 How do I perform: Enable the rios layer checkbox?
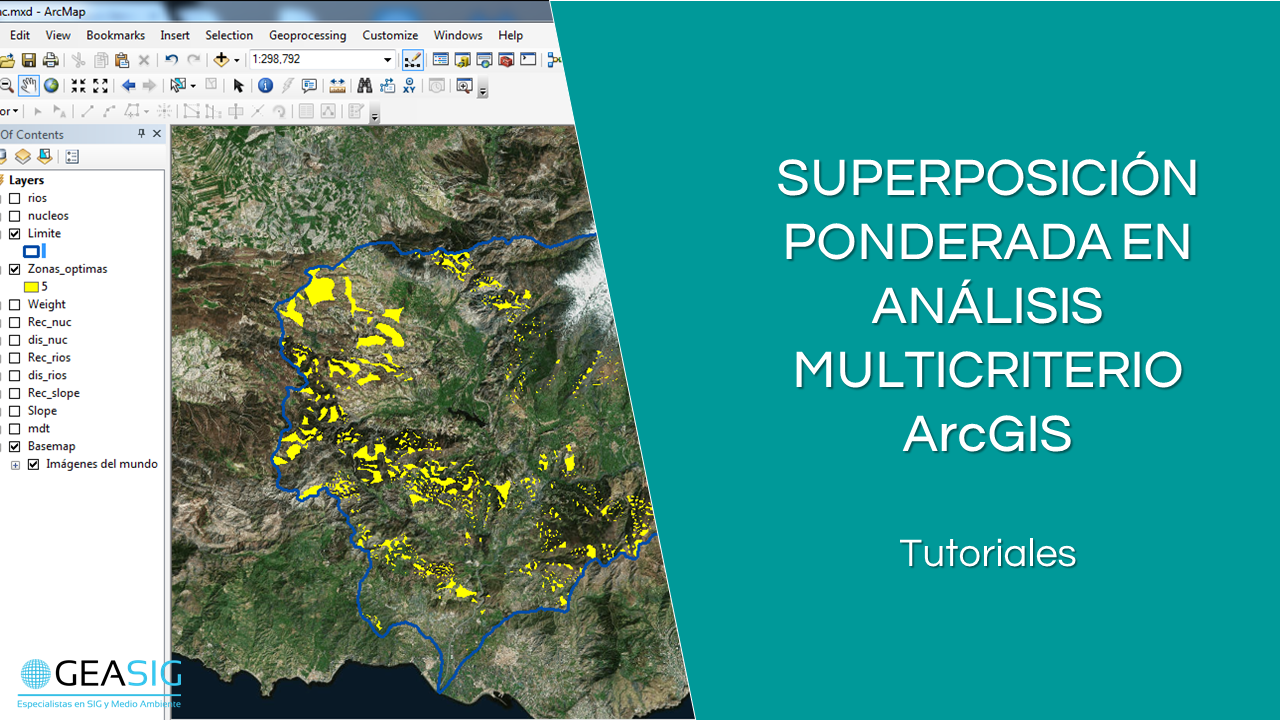pyautogui.click(x=14, y=198)
